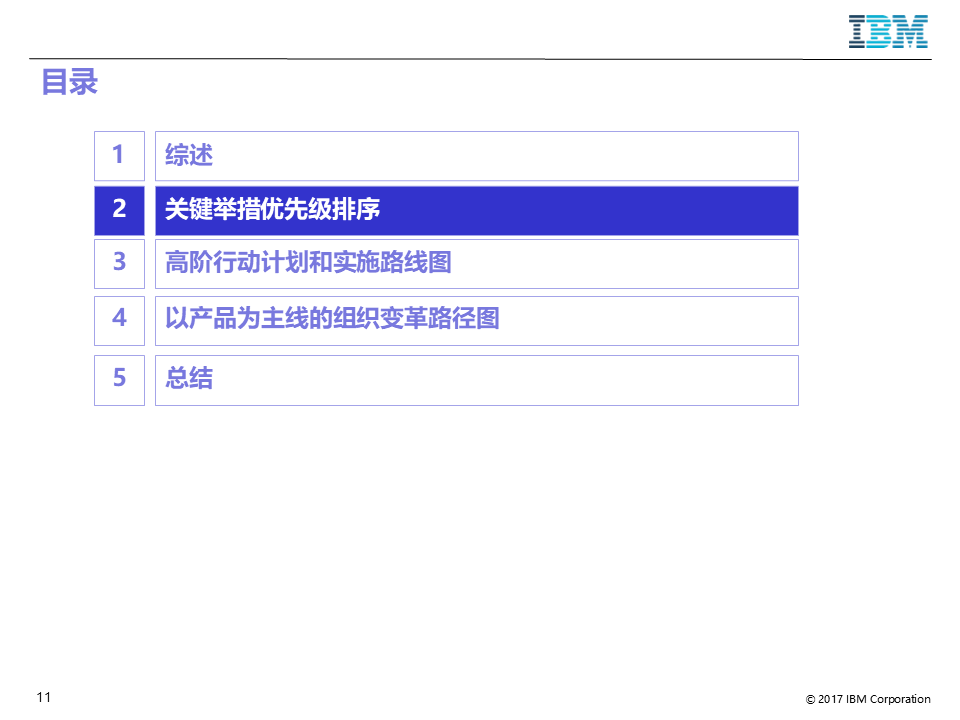Open 以产品为主线的组织变革路径图 section

click(332, 319)
